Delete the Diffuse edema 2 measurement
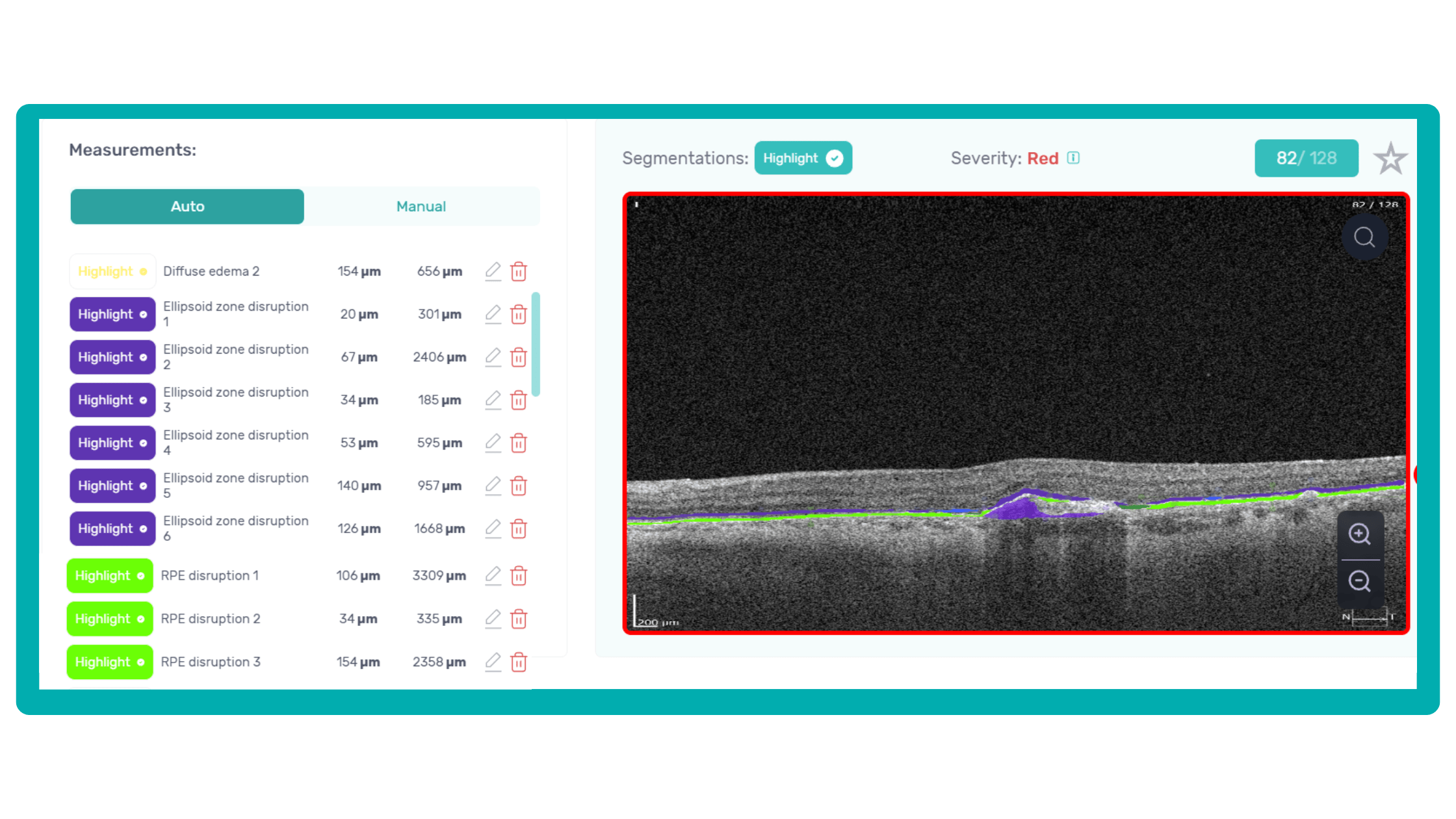The width and height of the screenshot is (1456, 819). coord(518,271)
